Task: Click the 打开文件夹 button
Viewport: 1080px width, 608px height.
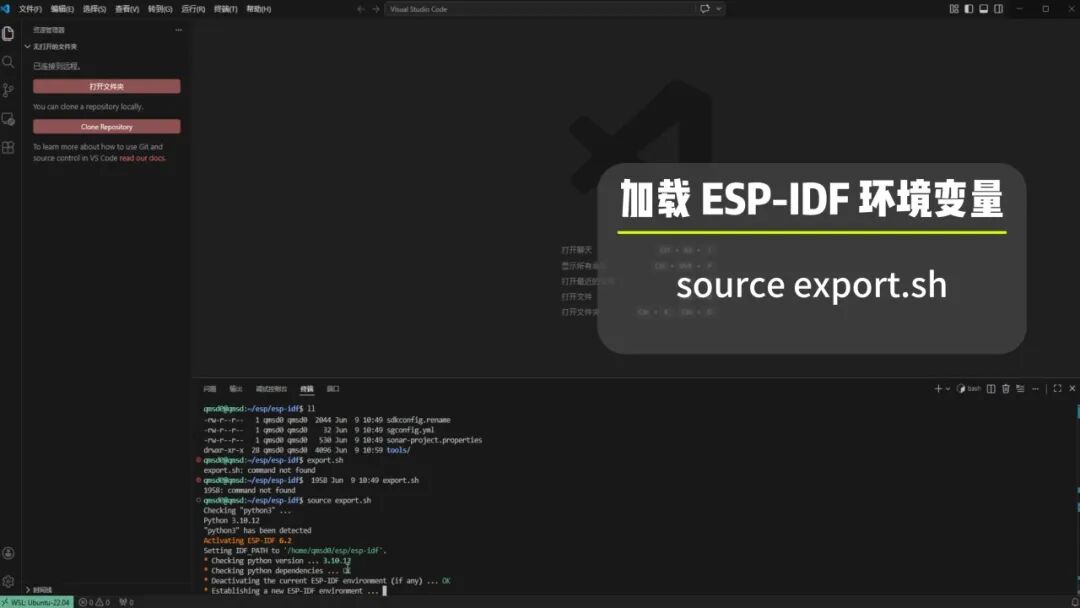Action: point(107,86)
